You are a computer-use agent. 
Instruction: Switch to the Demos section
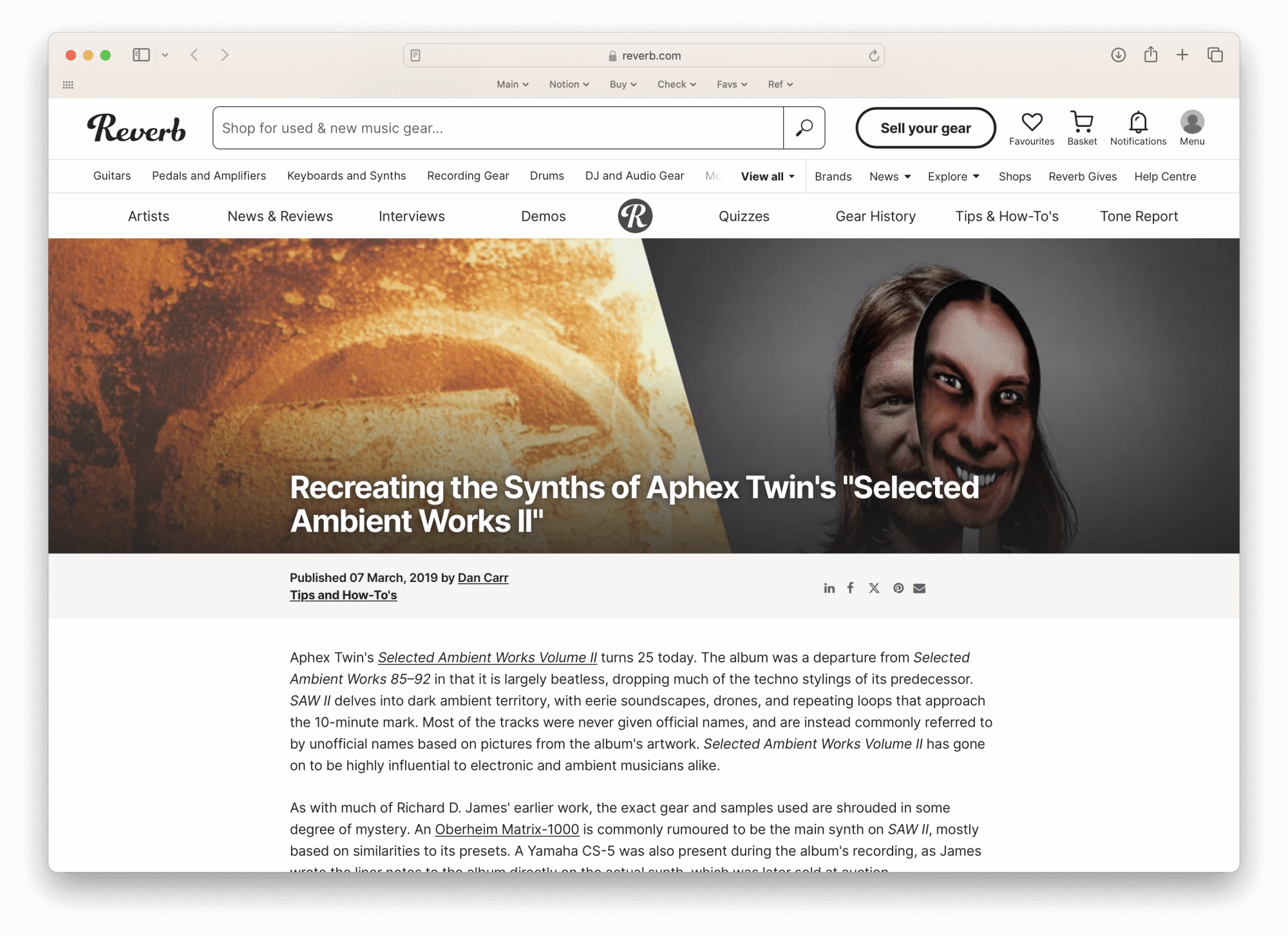(544, 216)
